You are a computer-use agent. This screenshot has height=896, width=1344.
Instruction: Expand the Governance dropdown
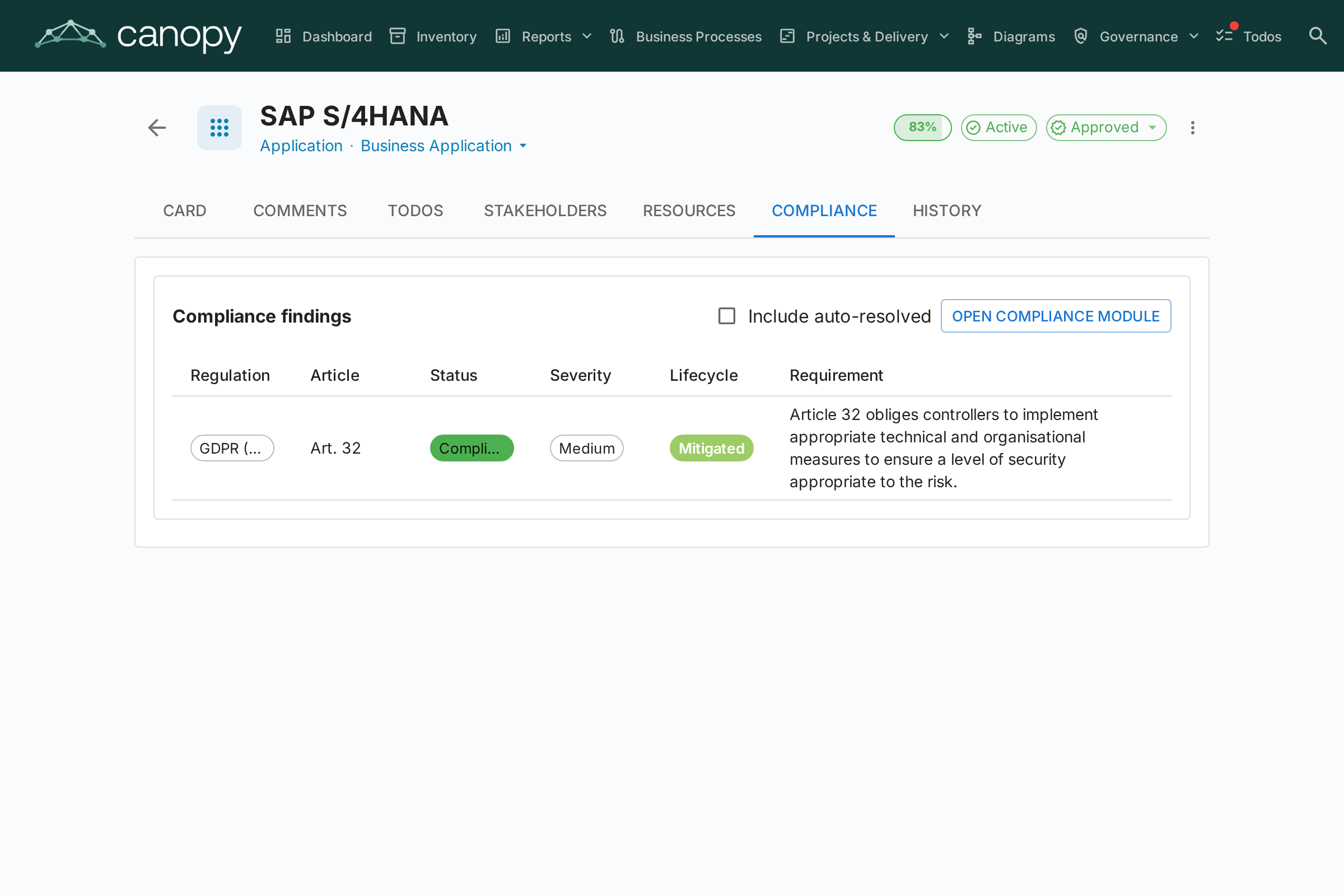pos(1136,36)
